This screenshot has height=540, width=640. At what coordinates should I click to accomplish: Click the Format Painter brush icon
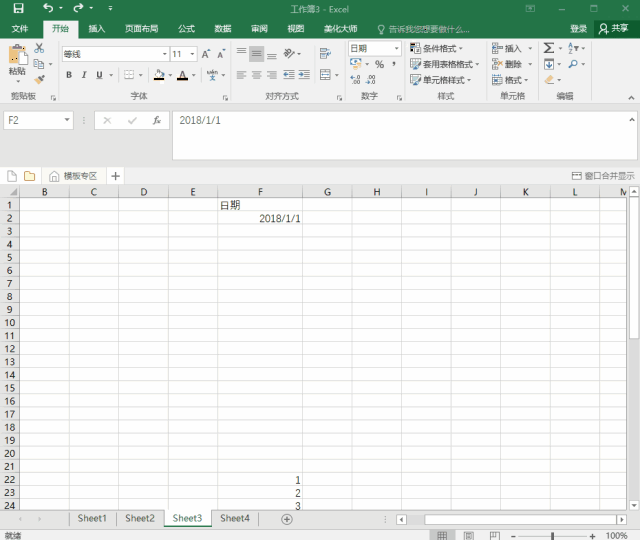point(39,79)
